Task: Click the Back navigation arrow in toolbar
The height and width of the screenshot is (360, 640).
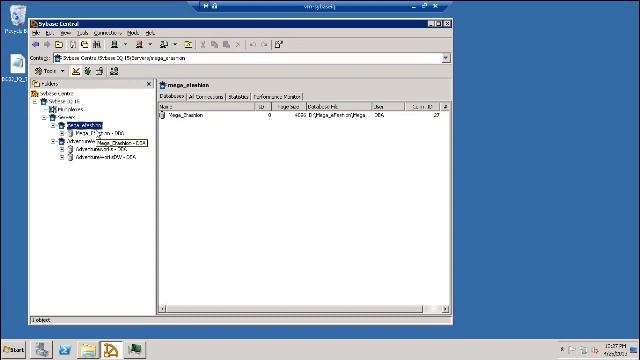Action: click(x=36, y=44)
